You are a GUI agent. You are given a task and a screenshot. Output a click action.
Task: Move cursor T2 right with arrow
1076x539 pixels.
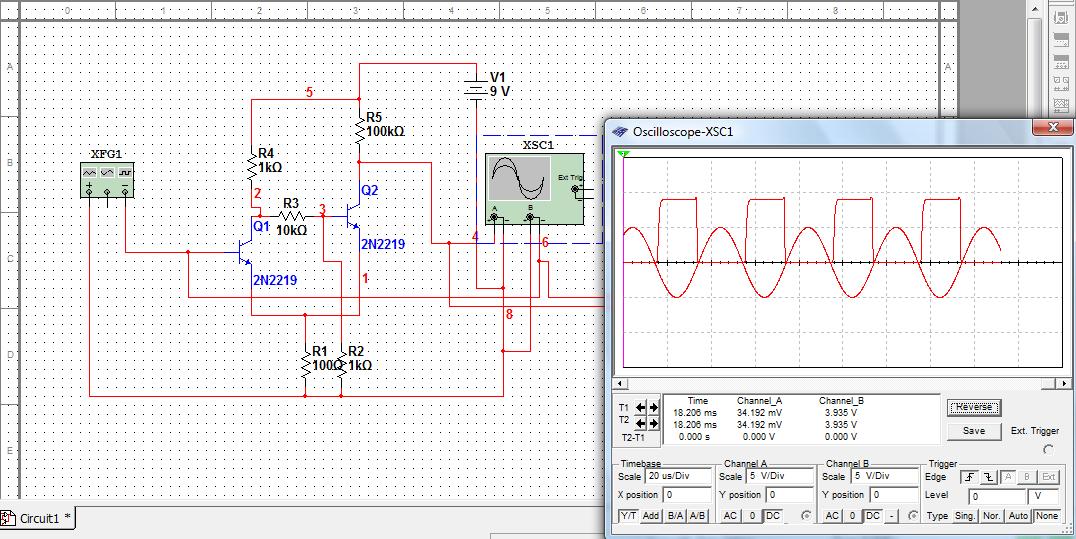tap(654, 422)
